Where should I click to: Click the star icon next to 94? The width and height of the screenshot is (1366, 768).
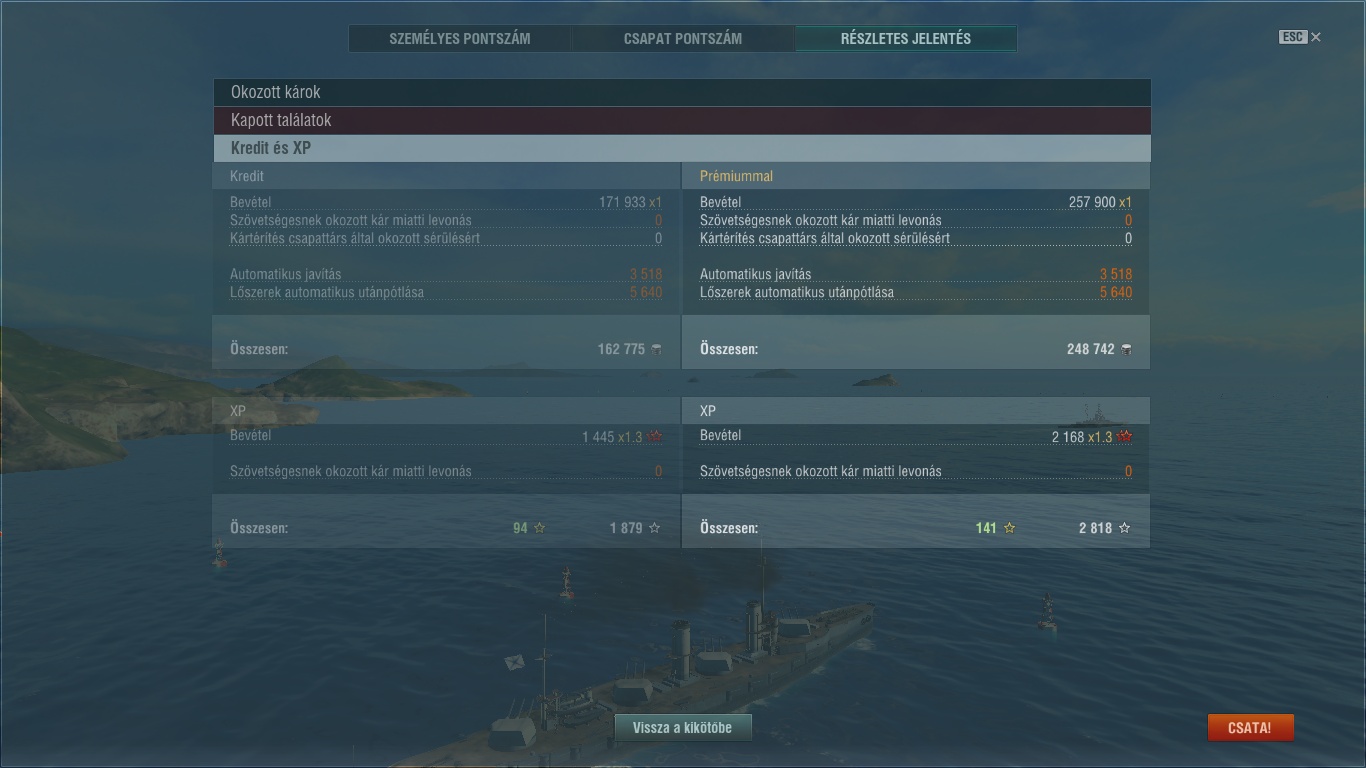click(x=539, y=528)
